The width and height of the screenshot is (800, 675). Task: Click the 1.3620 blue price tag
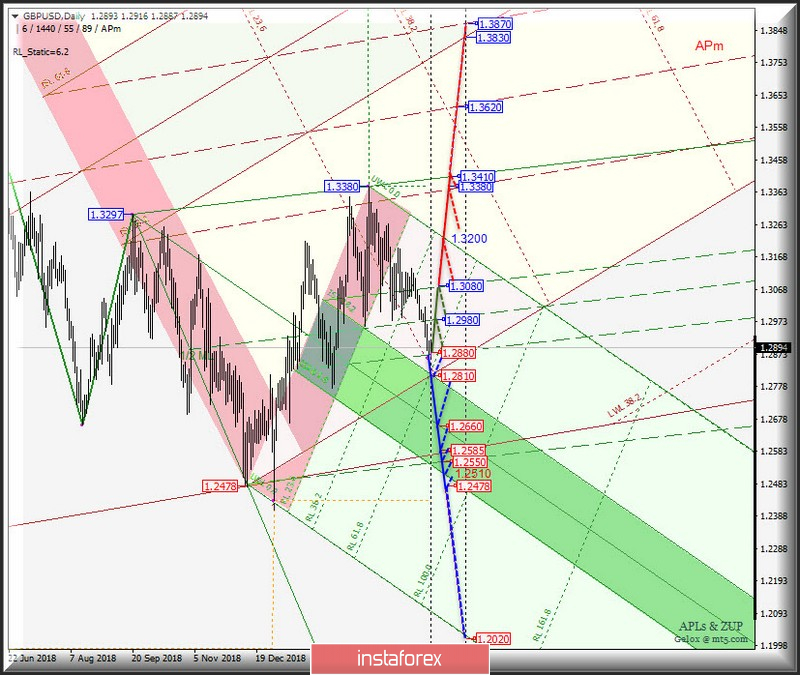click(x=485, y=107)
